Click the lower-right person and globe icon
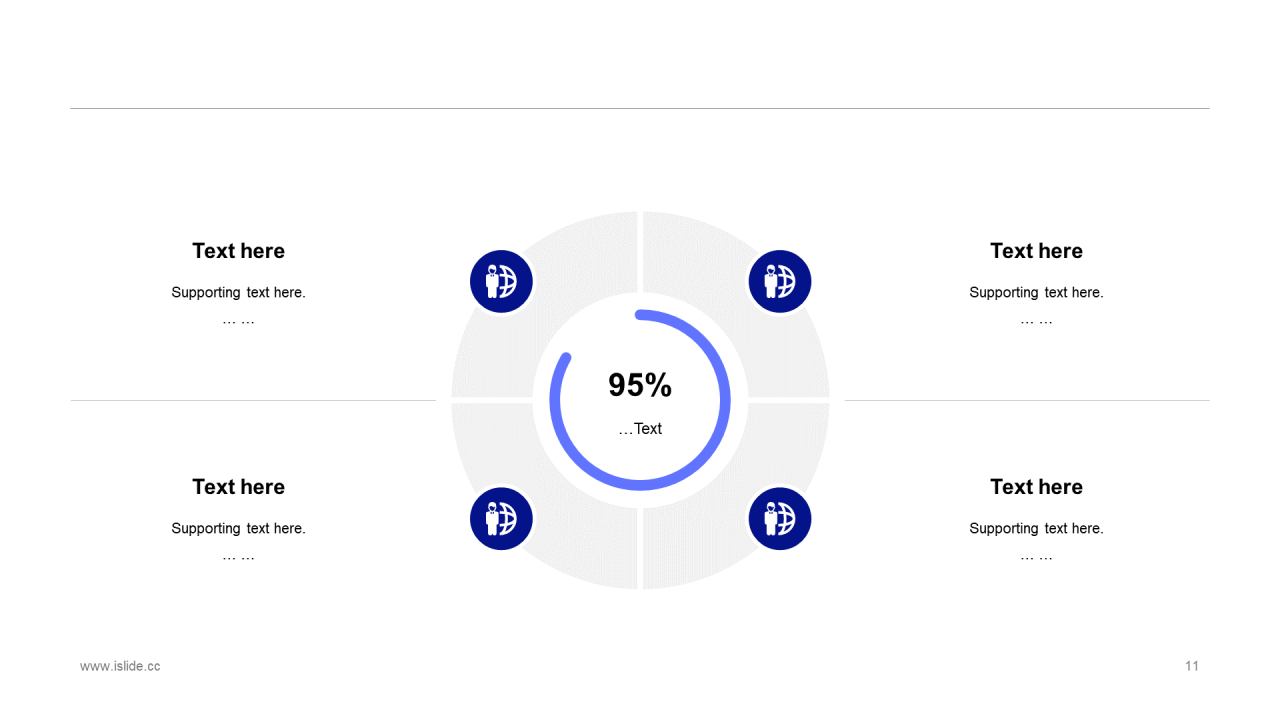This screenshot has height=720, width=1280. coord(779,518)
